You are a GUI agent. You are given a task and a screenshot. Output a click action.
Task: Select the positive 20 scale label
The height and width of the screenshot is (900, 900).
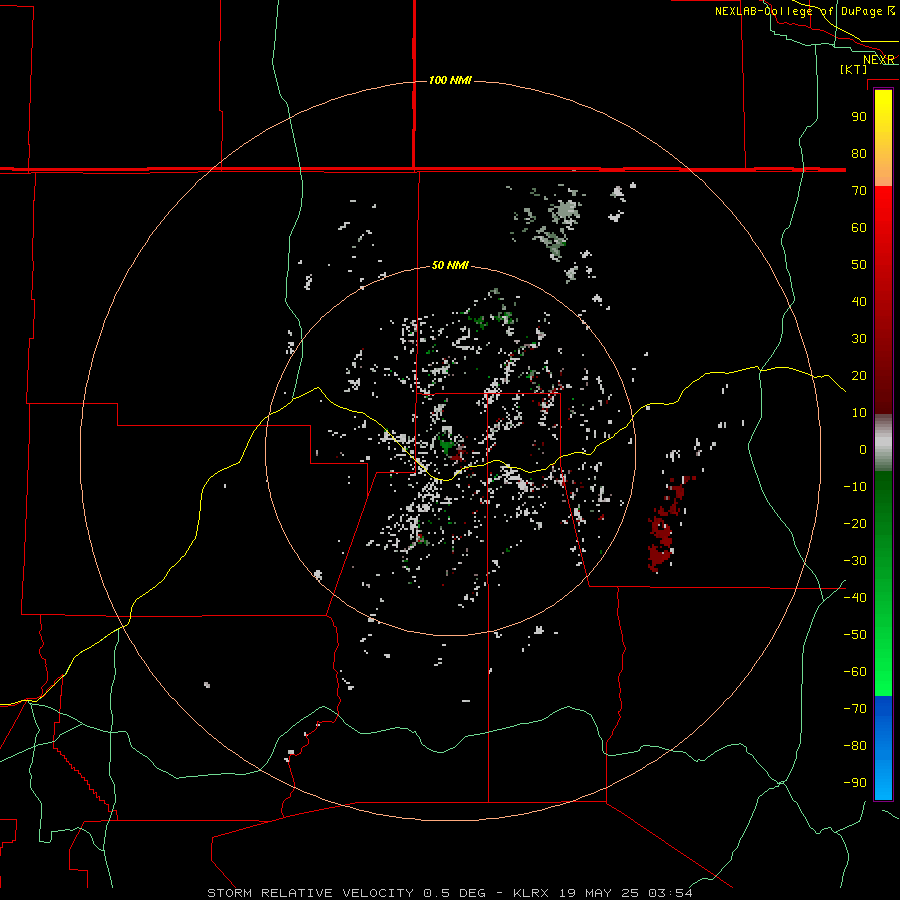click(x=859, y=375)
